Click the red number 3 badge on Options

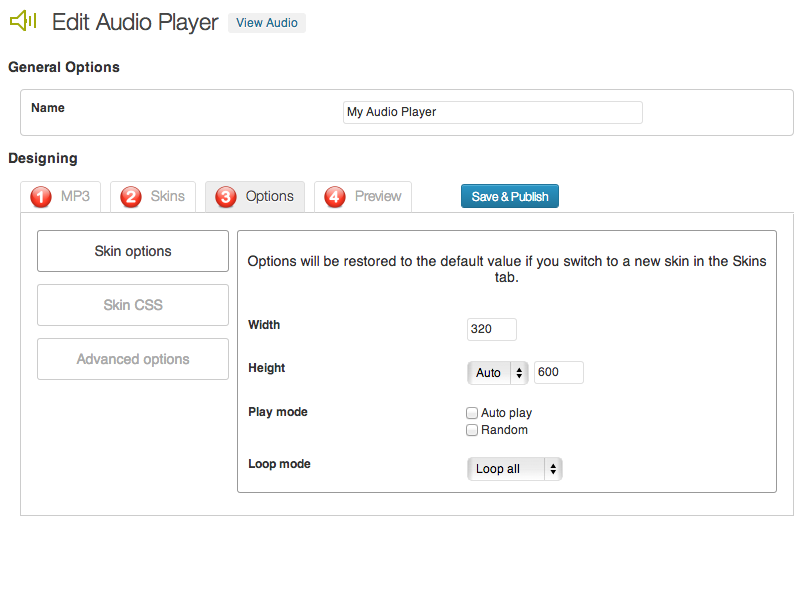click(226, 197)
